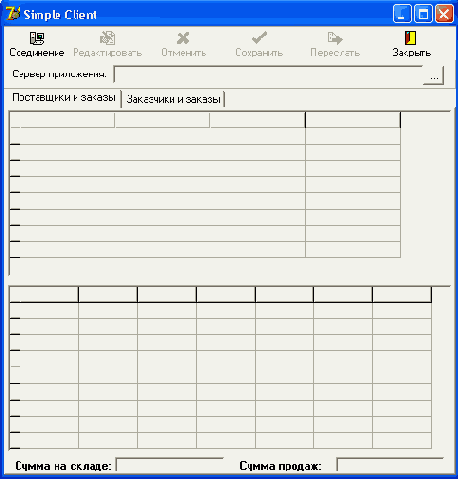
Task: Select the fourth column header in upper grid
Action: click(353, 120)
